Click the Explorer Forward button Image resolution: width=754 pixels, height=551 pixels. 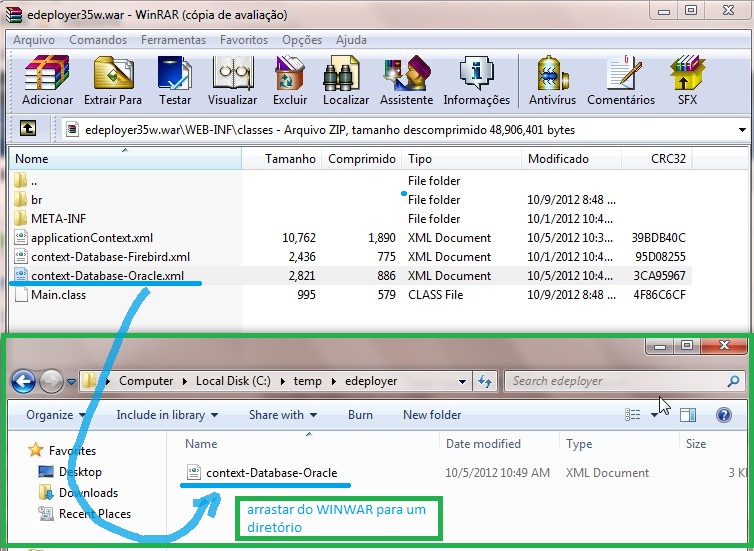[x=51, y=381]
